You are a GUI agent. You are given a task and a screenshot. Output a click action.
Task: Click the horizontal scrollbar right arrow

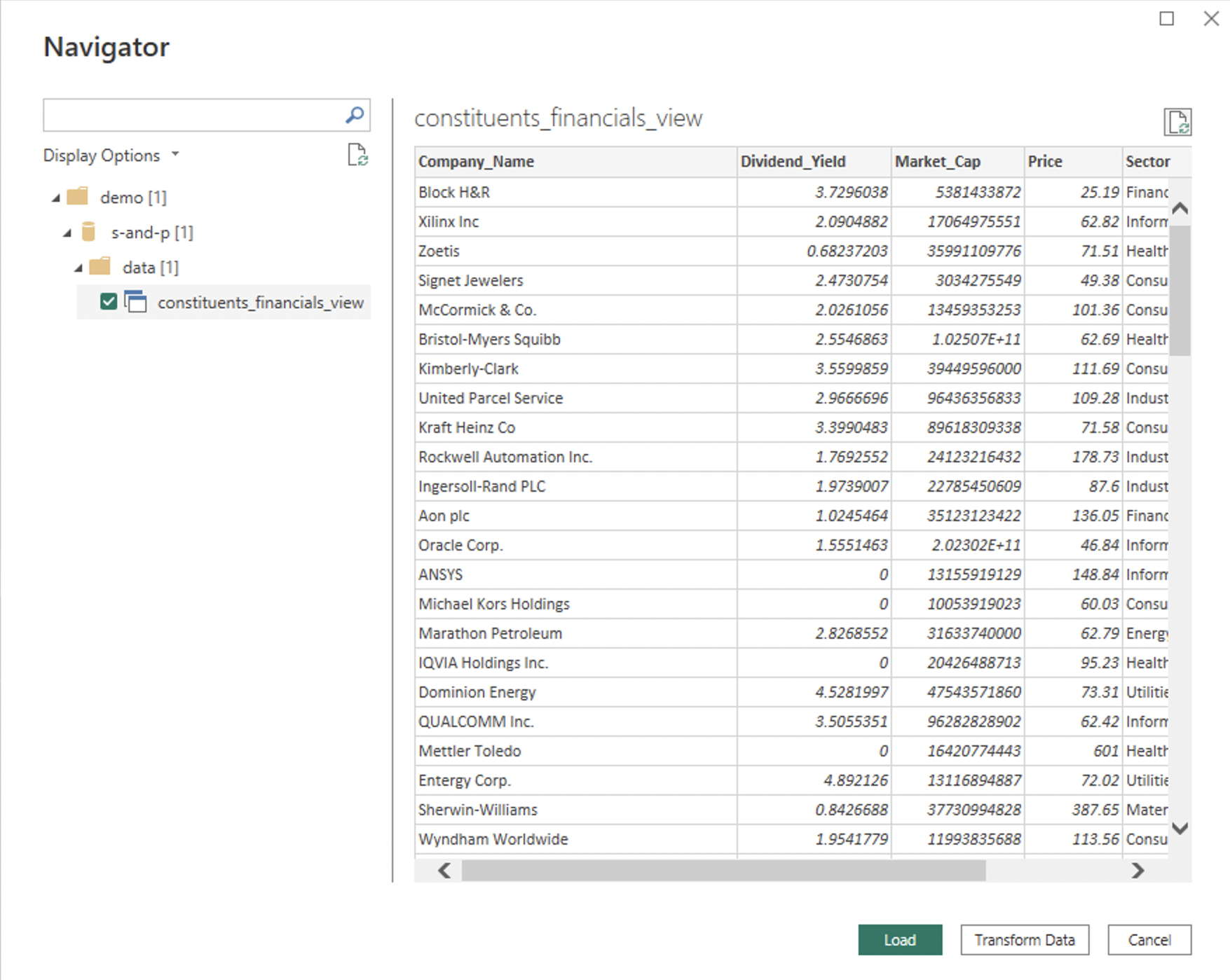click(x=1137, y=870)
